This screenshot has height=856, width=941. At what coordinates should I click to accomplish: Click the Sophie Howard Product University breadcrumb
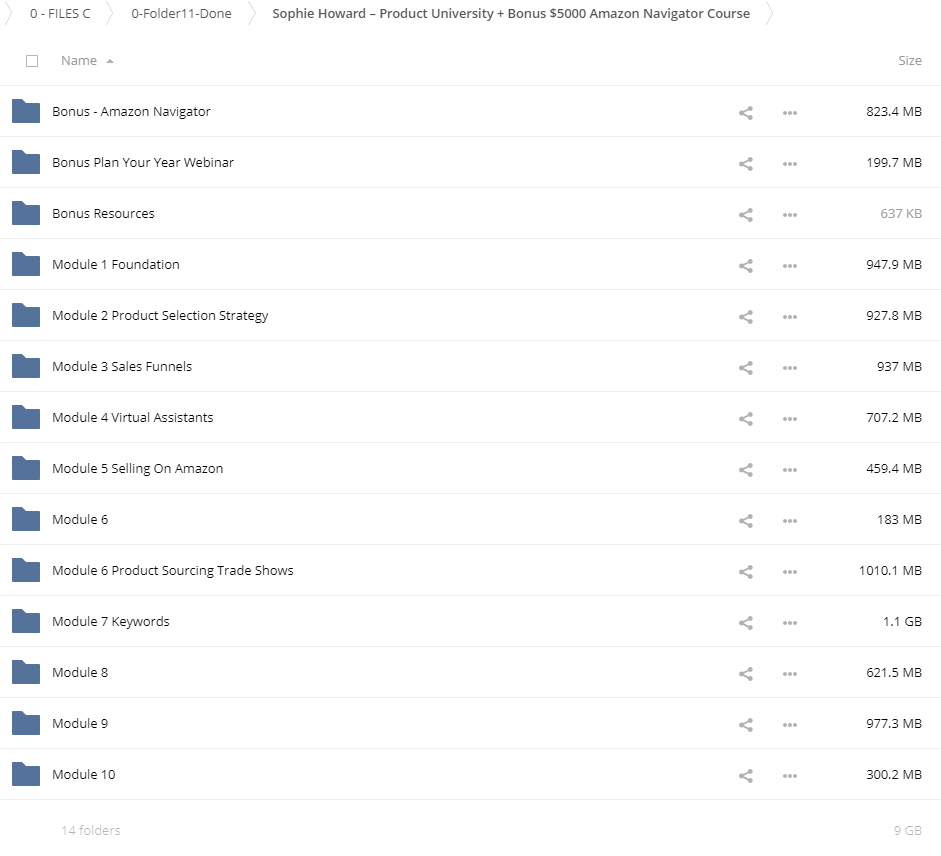click(510, 14)
